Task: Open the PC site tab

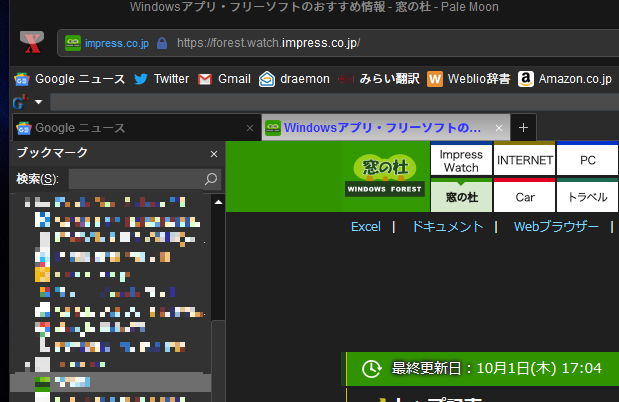Action: click(587, 159)
